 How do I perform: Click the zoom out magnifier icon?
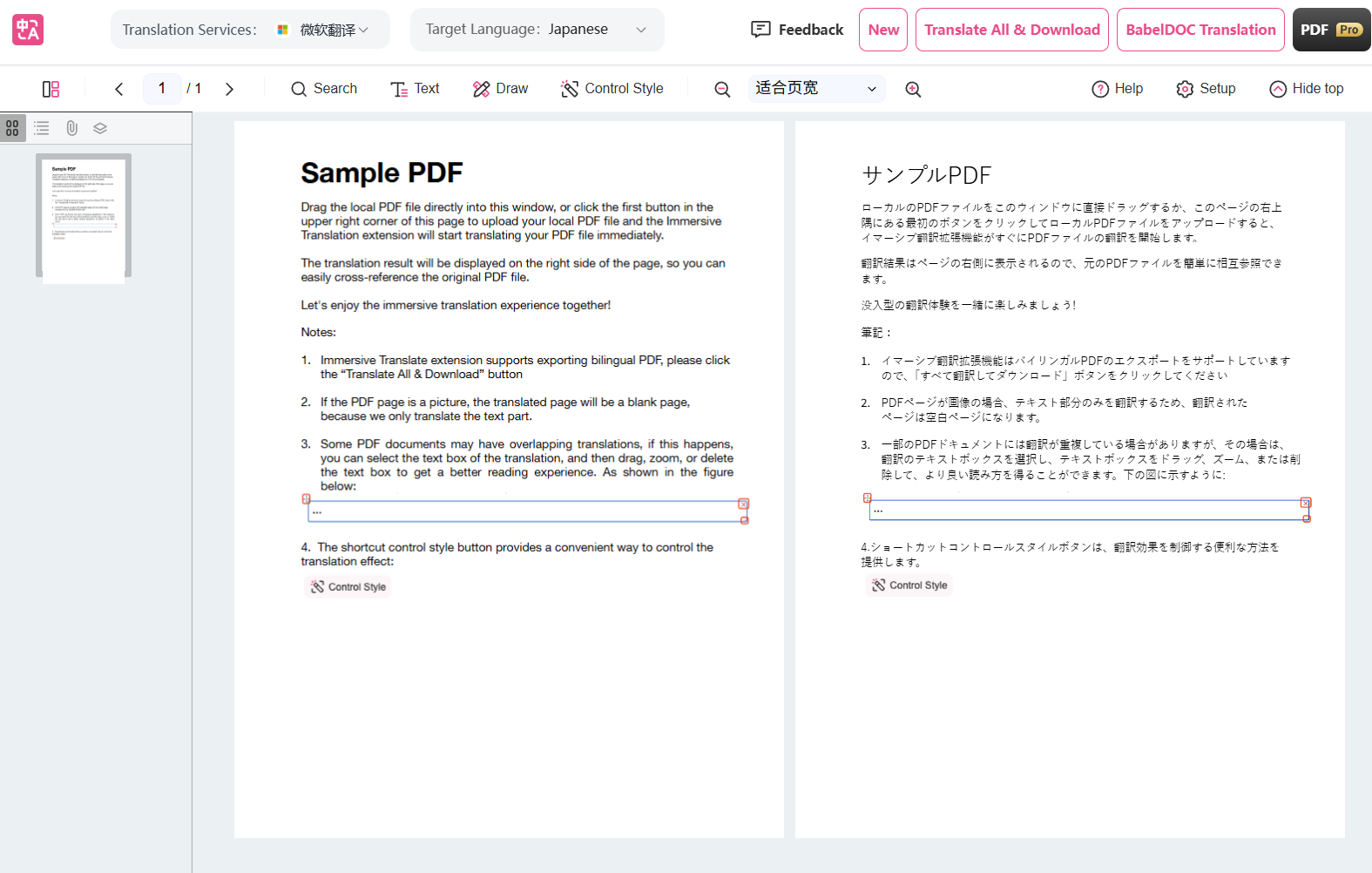722,89
